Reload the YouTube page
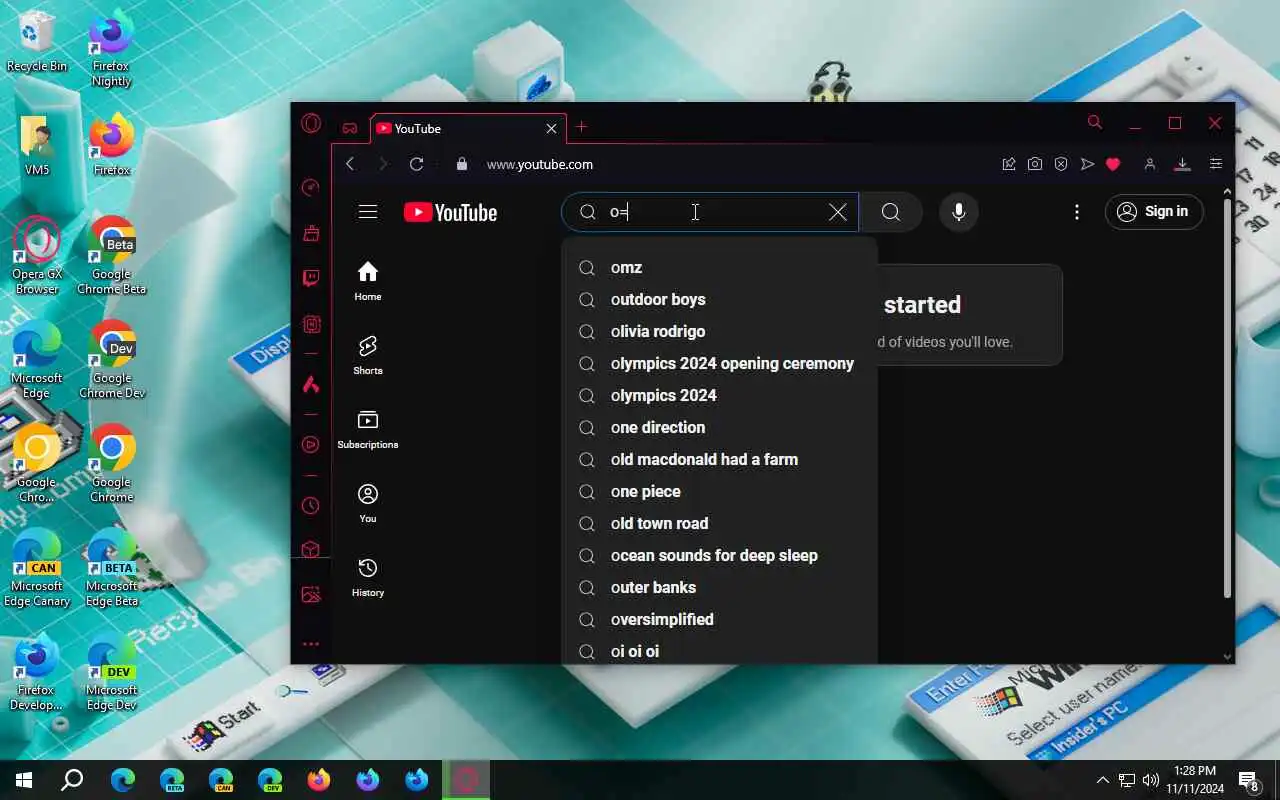 click(x=417, y=164)
